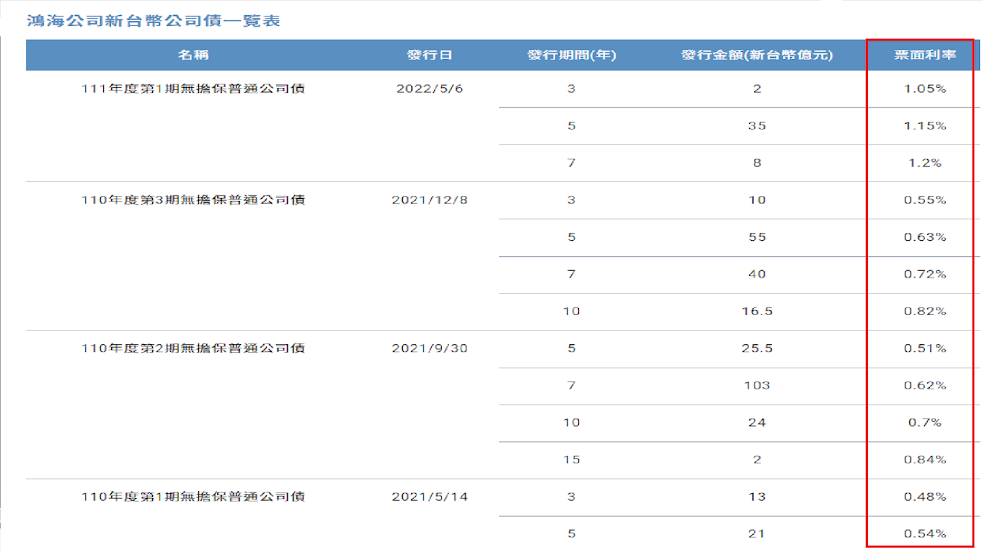Select issue amount 35
This screenshot has width=992, height=553.
pyautogui.click(x=757, y=126)
